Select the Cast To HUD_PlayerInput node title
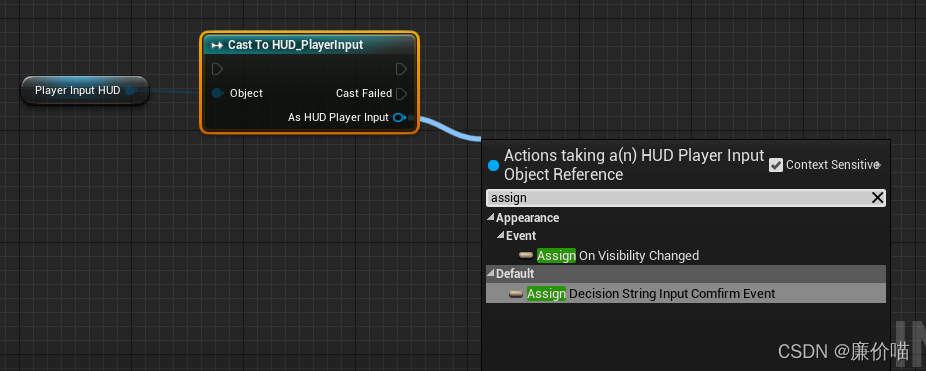The height and width of the screenshot is (371, 926). pyautogui.click(x=295, y=45)
